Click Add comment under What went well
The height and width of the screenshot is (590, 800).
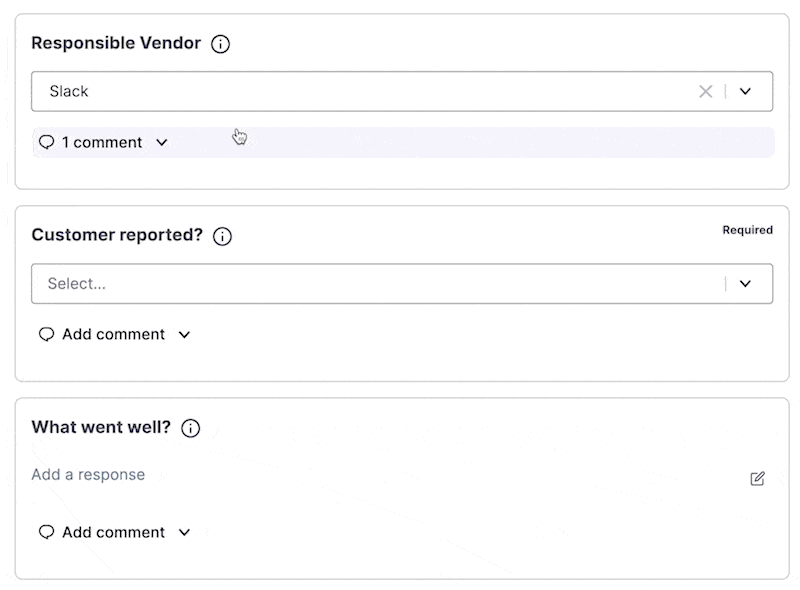tap(113, 532)
